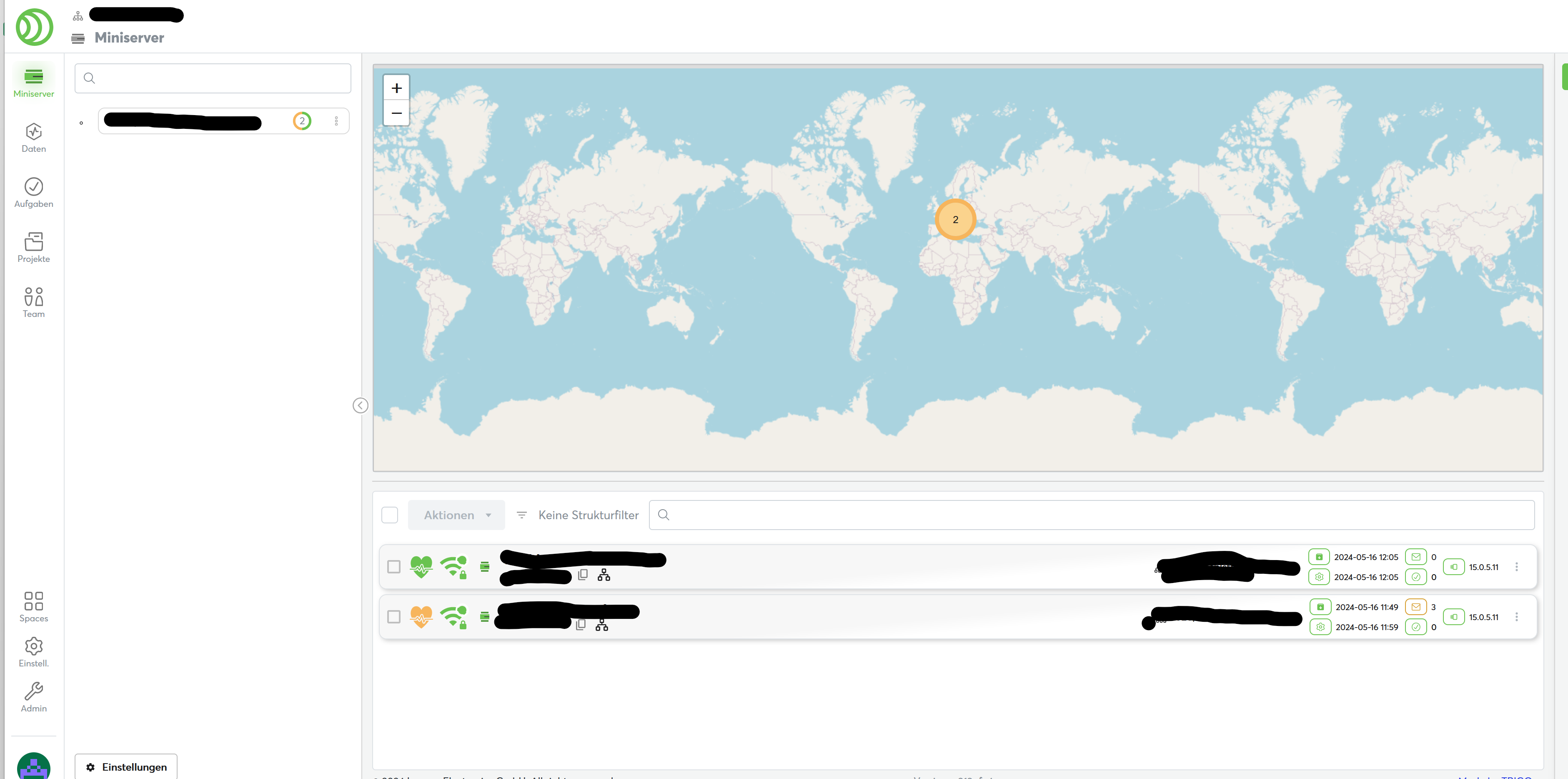
Task: Click the orange map cluster marker 2
Action: click(x=955, y=219)
